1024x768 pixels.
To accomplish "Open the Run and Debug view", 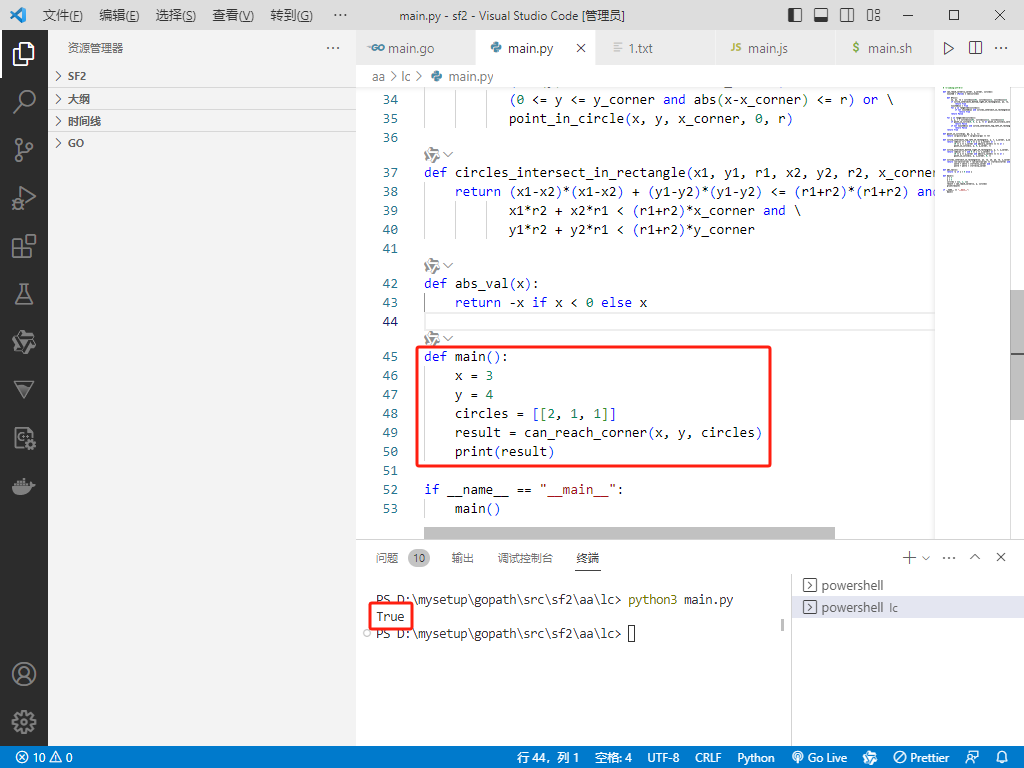I will [x=24, y=198].
